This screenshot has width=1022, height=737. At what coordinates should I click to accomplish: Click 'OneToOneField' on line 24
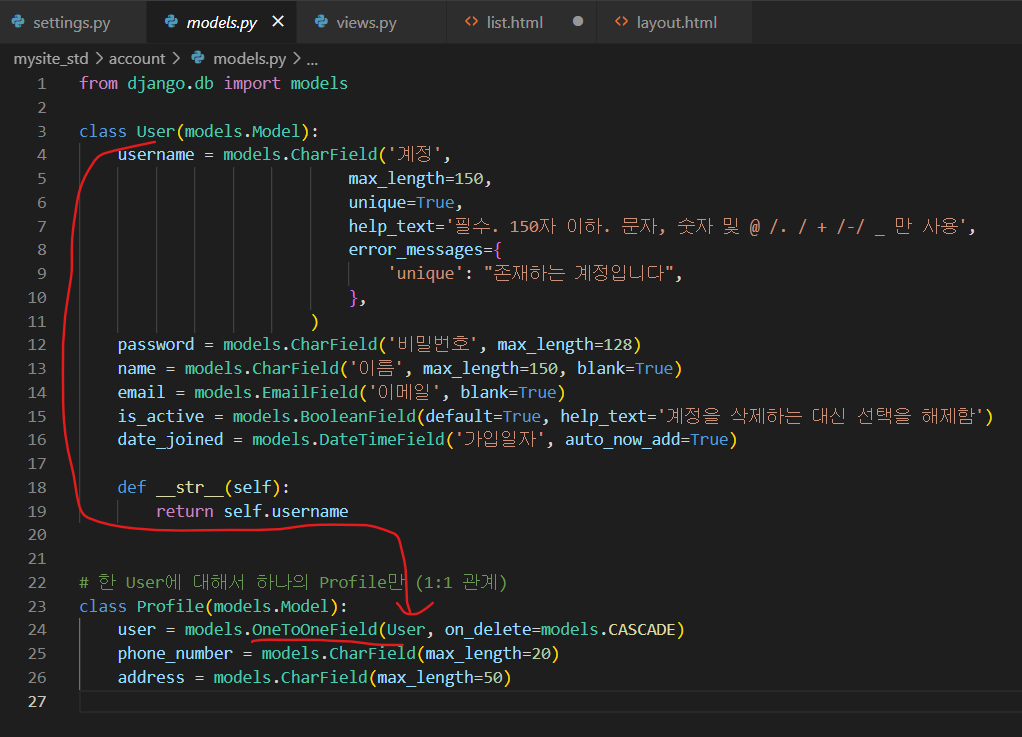pos(314,629)
